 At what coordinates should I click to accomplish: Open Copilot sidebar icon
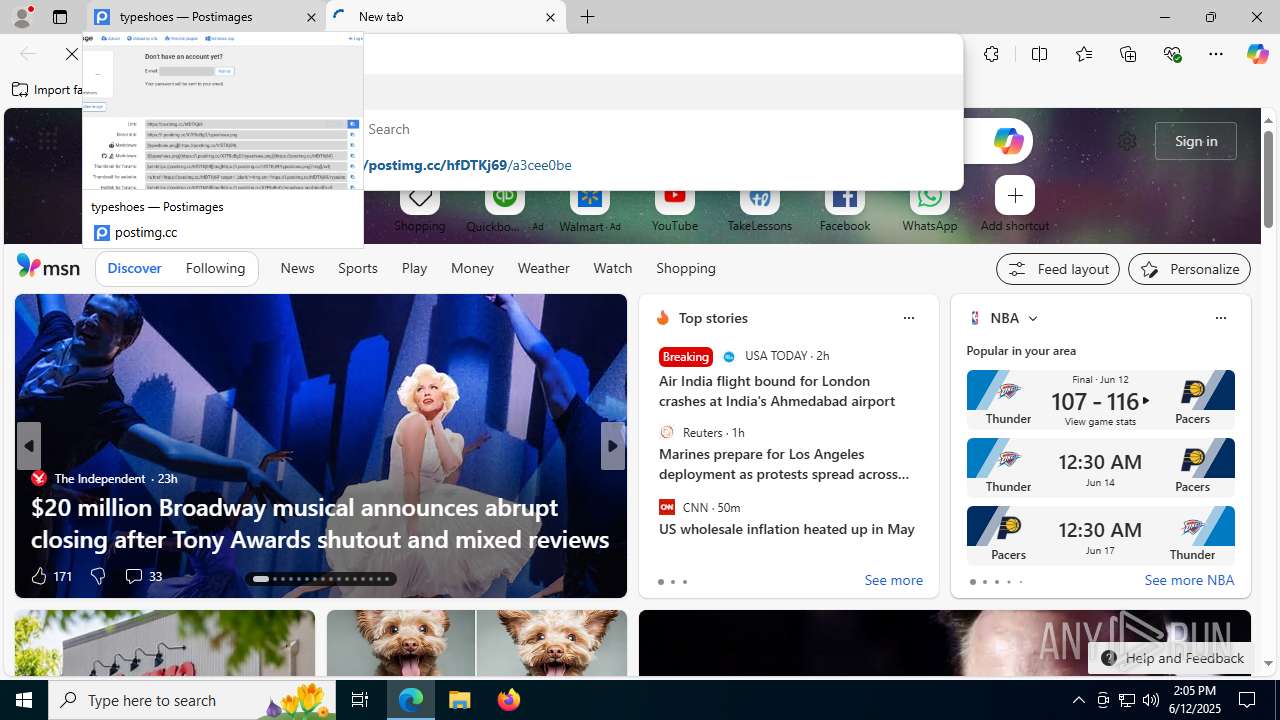pos(1257,54)
